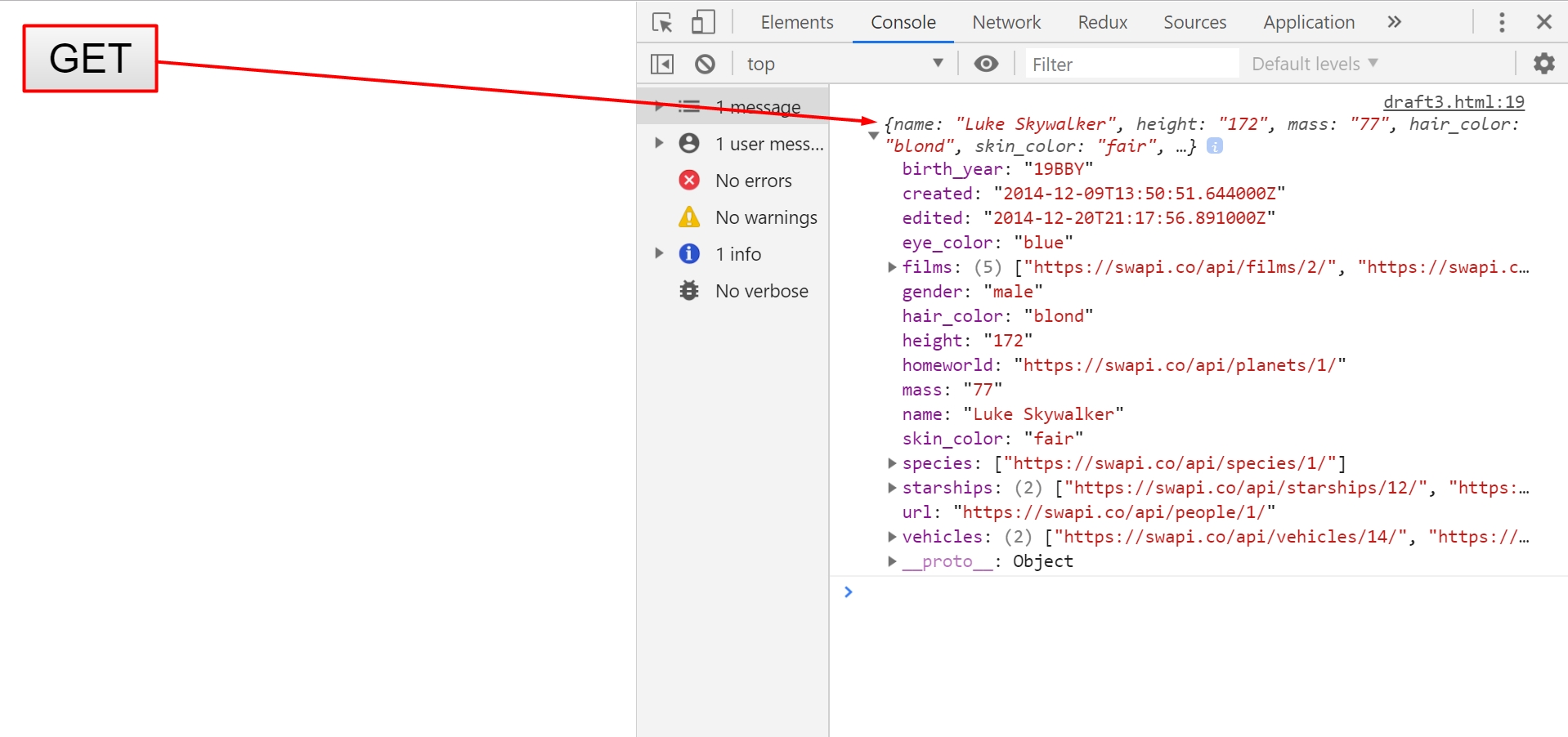1568x737 pixels.
Task: Toggle the device toolbar icon
Action: tap(703, 22)
